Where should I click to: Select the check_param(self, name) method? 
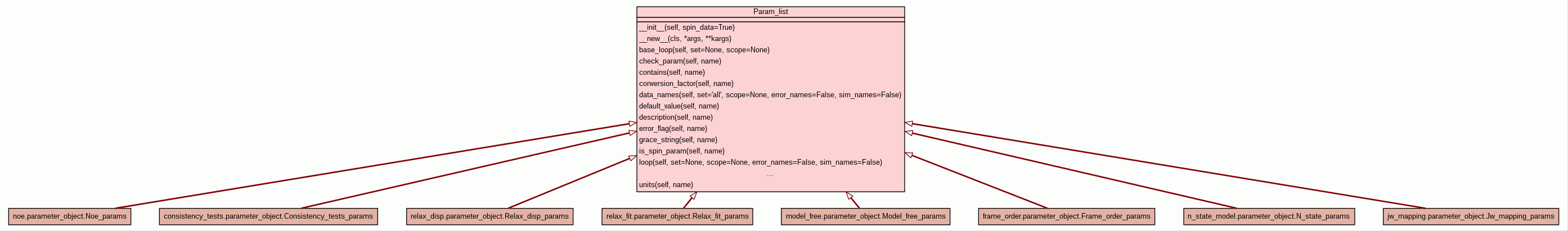[x=680, y=61]
